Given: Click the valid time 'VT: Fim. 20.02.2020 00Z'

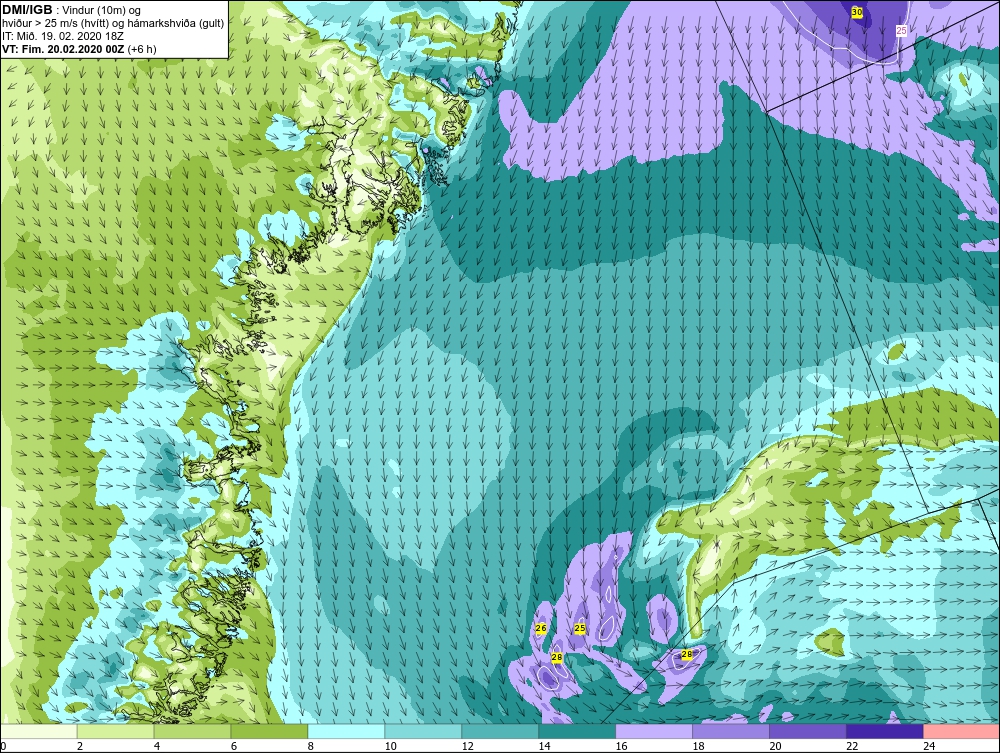Looking at the screenshot, I should [62, 49].
